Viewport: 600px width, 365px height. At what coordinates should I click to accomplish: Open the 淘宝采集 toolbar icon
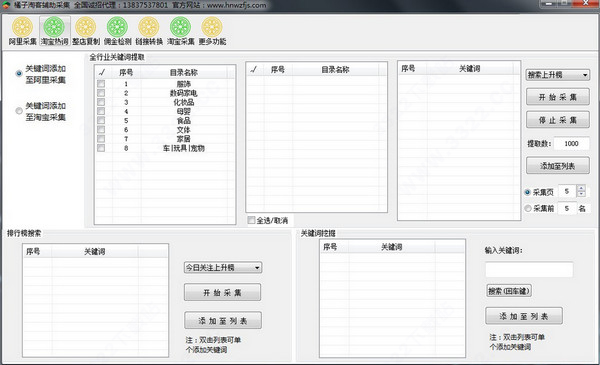tap(181, 31)
